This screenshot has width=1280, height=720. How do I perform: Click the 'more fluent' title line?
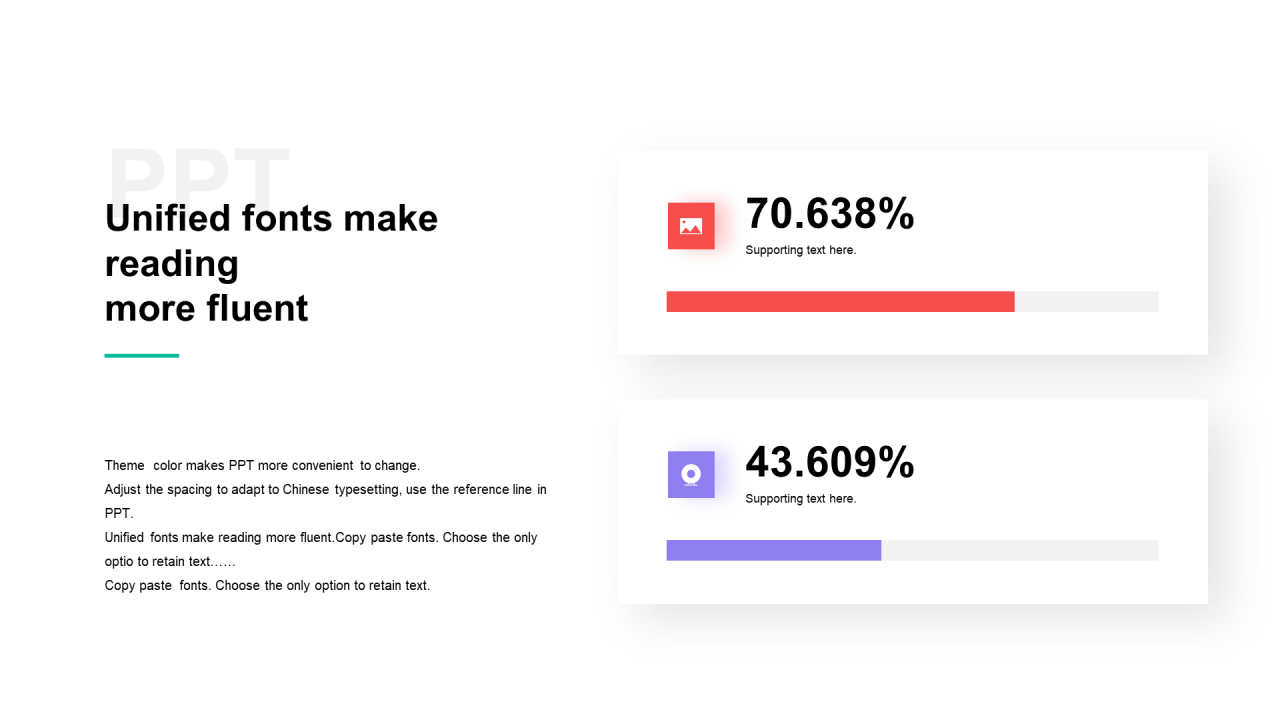(206, 308)
